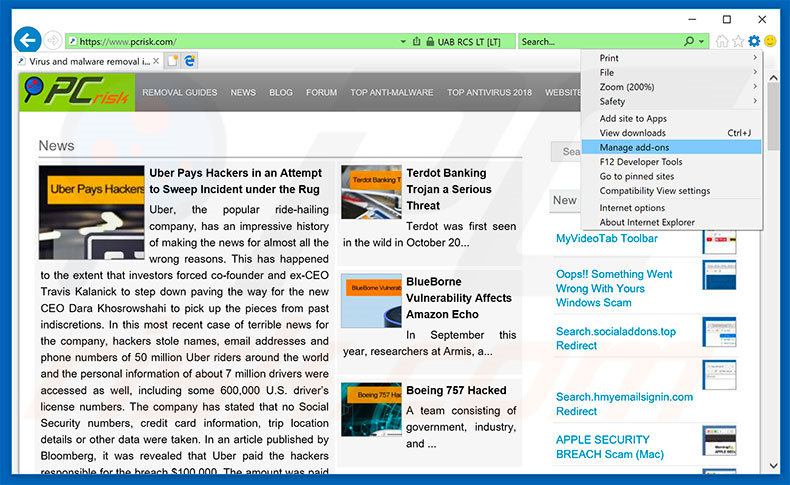The width and height of the screenshot is (790, 485).
Task: Select Manage add-ons menu item
Action: coord(671,147)
